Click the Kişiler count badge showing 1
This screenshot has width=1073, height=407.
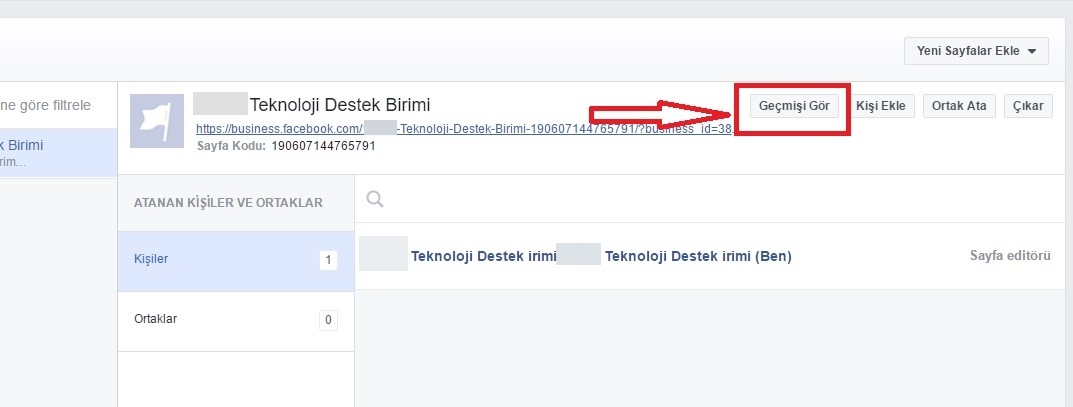point(328,261)
